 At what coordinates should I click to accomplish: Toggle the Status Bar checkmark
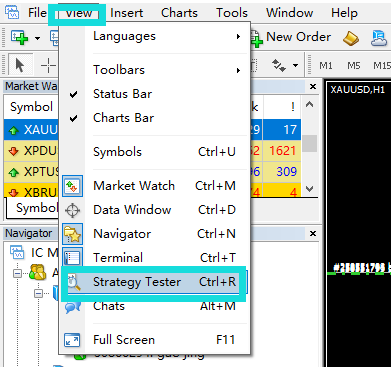coord(74,94)
